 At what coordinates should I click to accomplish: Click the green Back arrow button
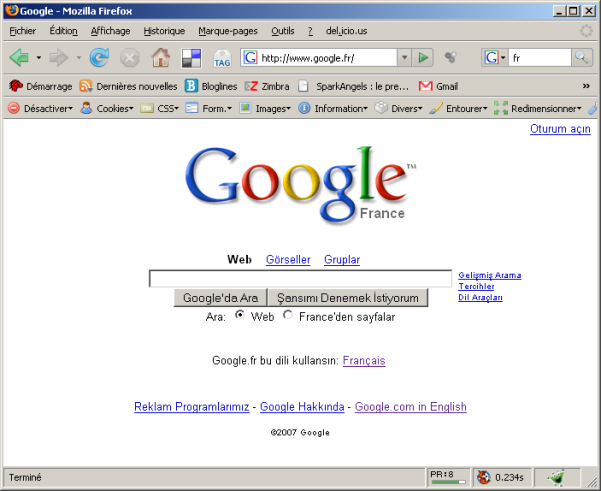point(19,58)
